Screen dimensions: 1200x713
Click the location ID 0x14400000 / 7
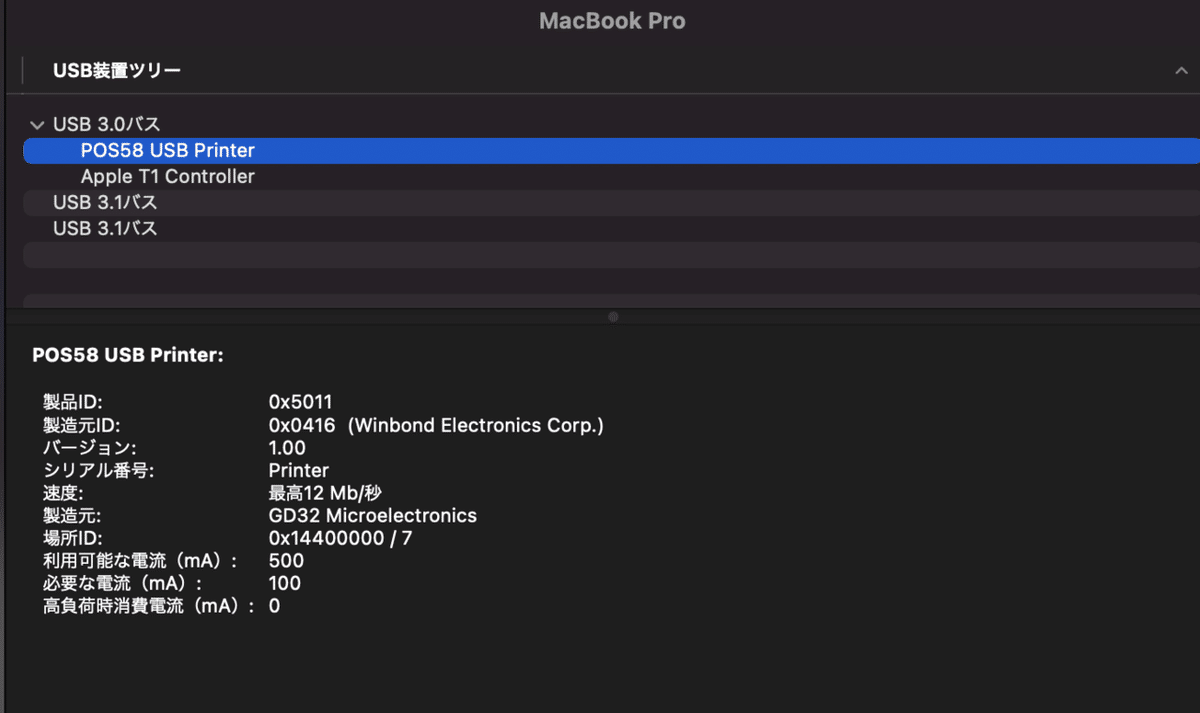point(341,538)
